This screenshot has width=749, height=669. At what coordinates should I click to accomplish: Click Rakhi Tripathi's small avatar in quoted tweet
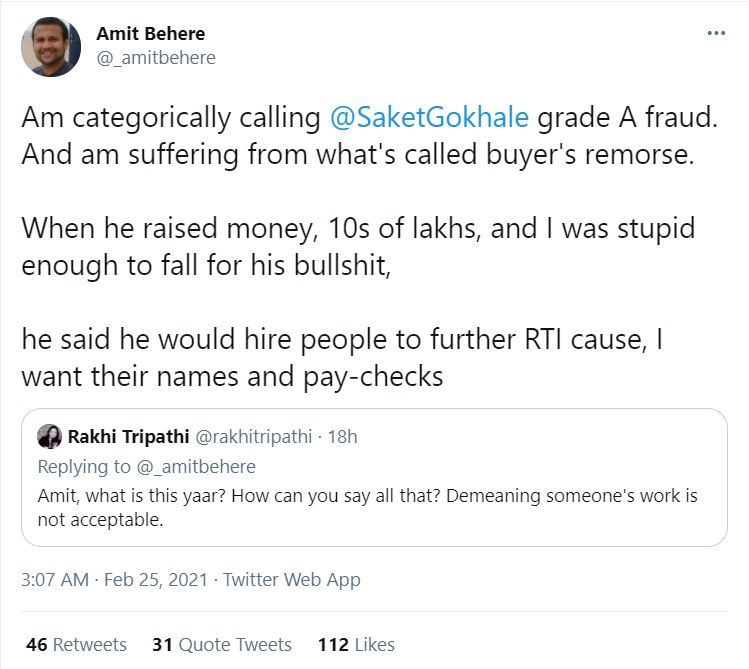(x=49, y=437)
